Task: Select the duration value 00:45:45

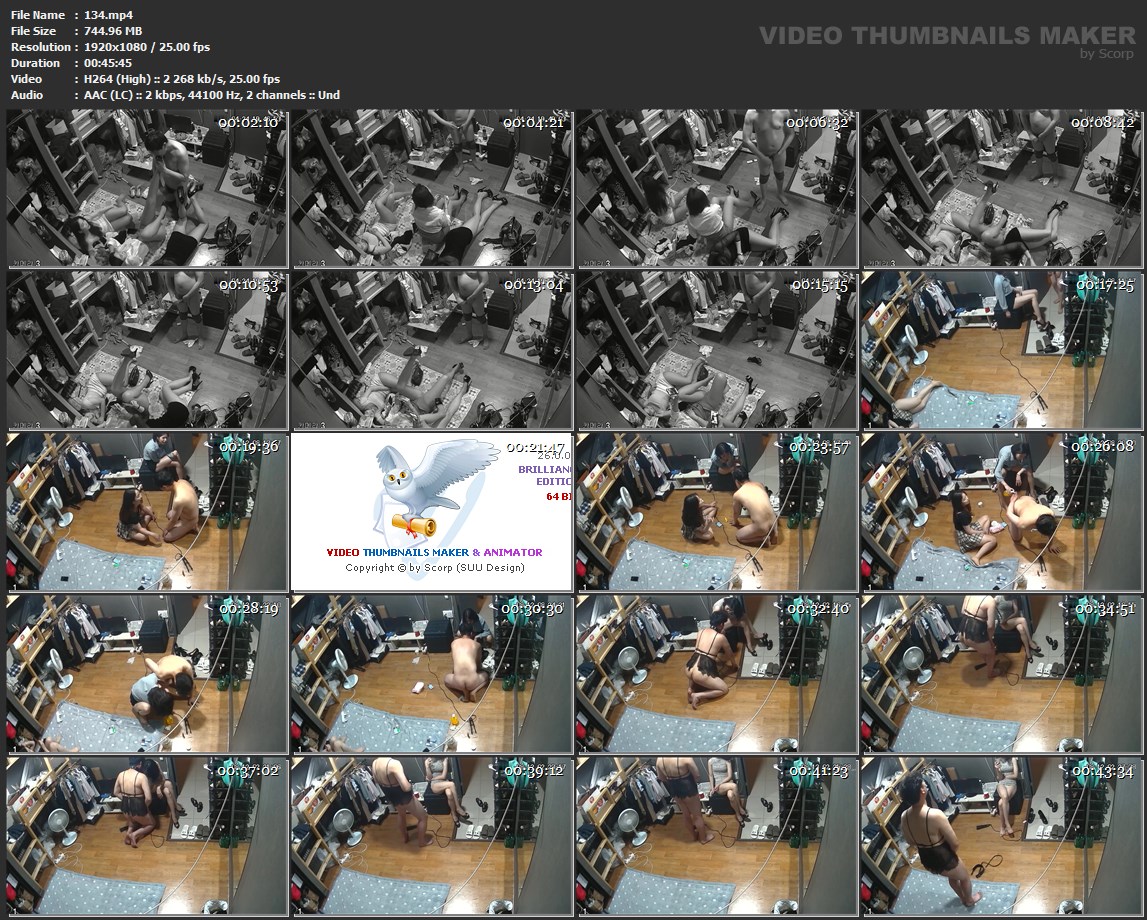Action: [108, 63]
